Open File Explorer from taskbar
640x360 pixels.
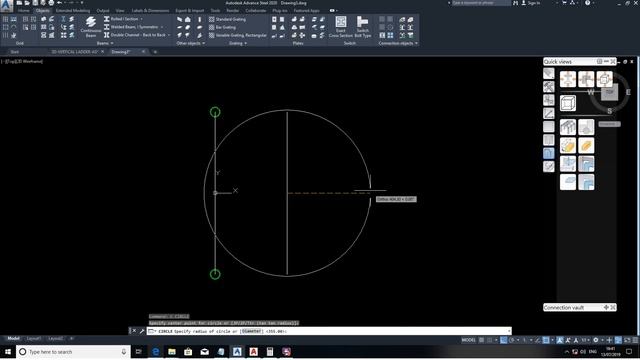tap(172, 351)
